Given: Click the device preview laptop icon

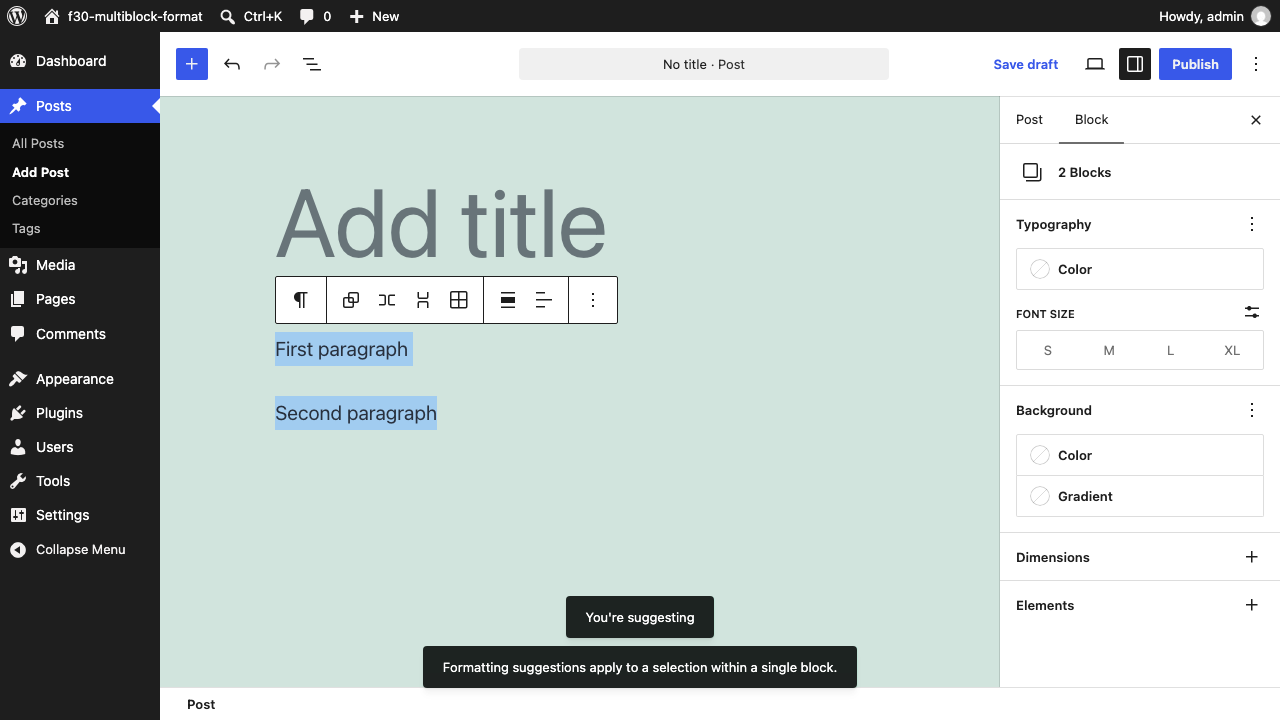Looking at the screenshot, I should pos(1095,64).
